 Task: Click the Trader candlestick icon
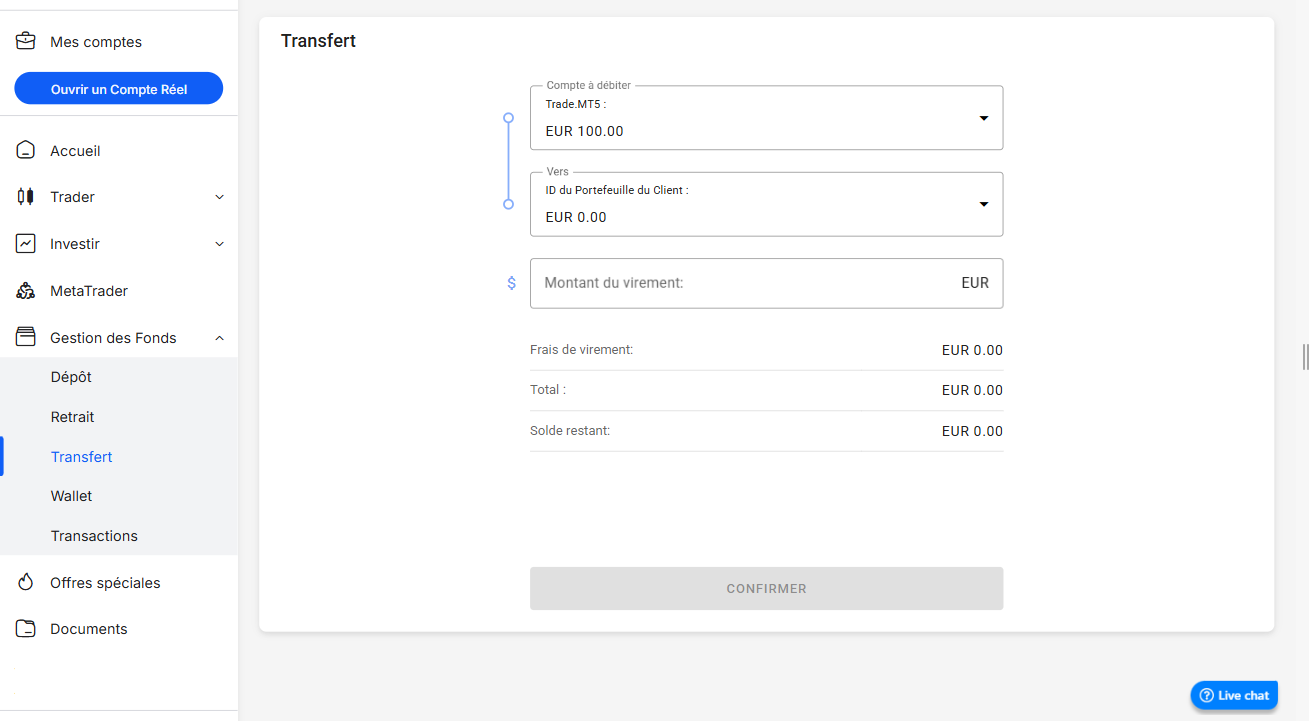26,197
